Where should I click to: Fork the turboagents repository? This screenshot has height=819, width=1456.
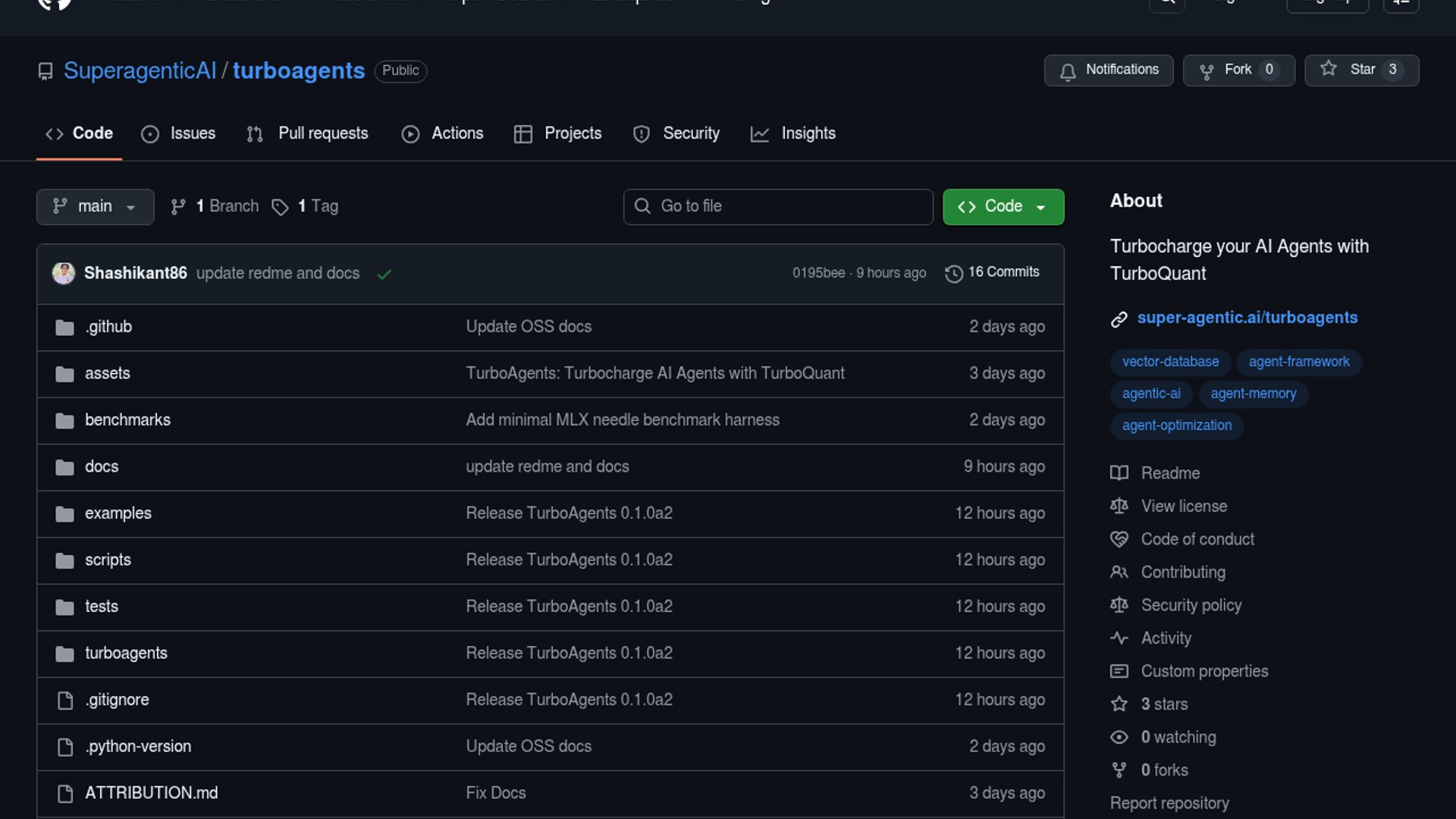pyautogui.click(x=1238, y=70)
